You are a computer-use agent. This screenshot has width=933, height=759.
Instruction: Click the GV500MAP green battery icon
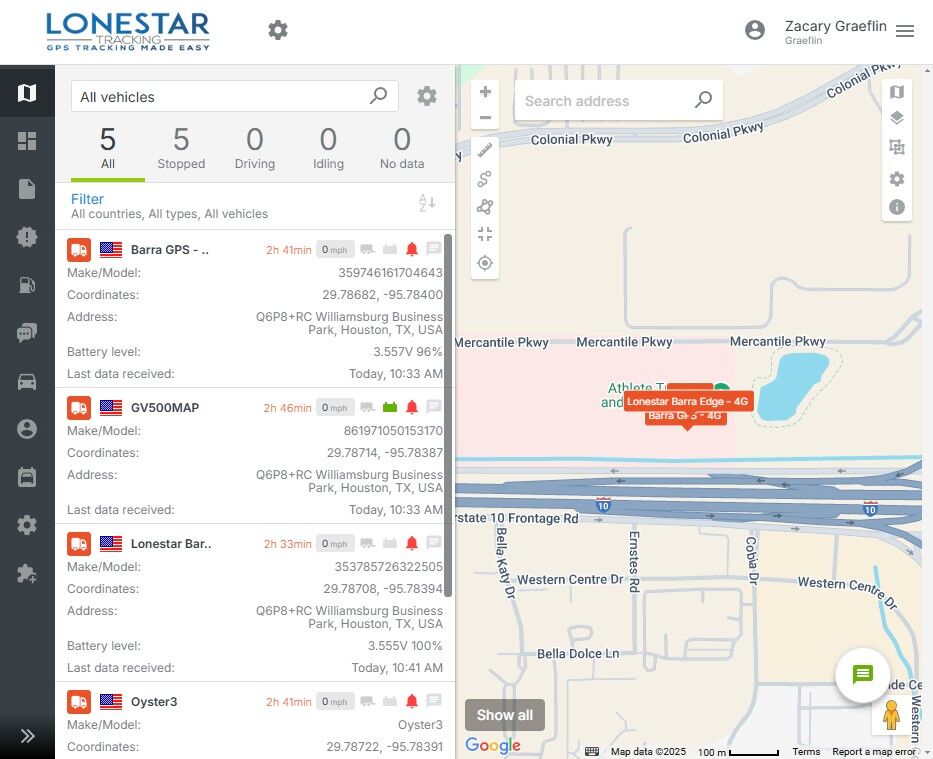[390, 407]
